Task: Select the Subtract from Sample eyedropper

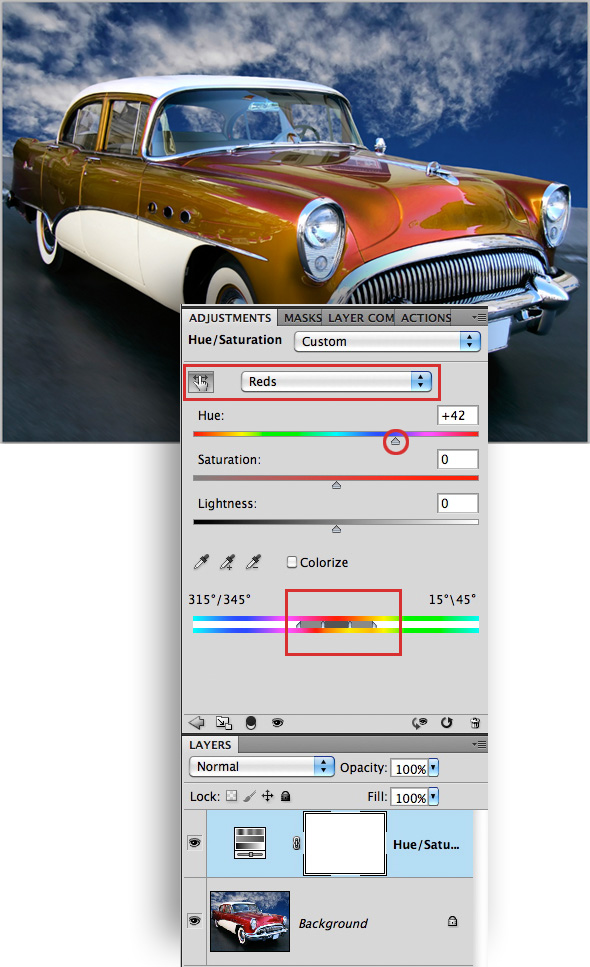Action: (x=253, y=562)
